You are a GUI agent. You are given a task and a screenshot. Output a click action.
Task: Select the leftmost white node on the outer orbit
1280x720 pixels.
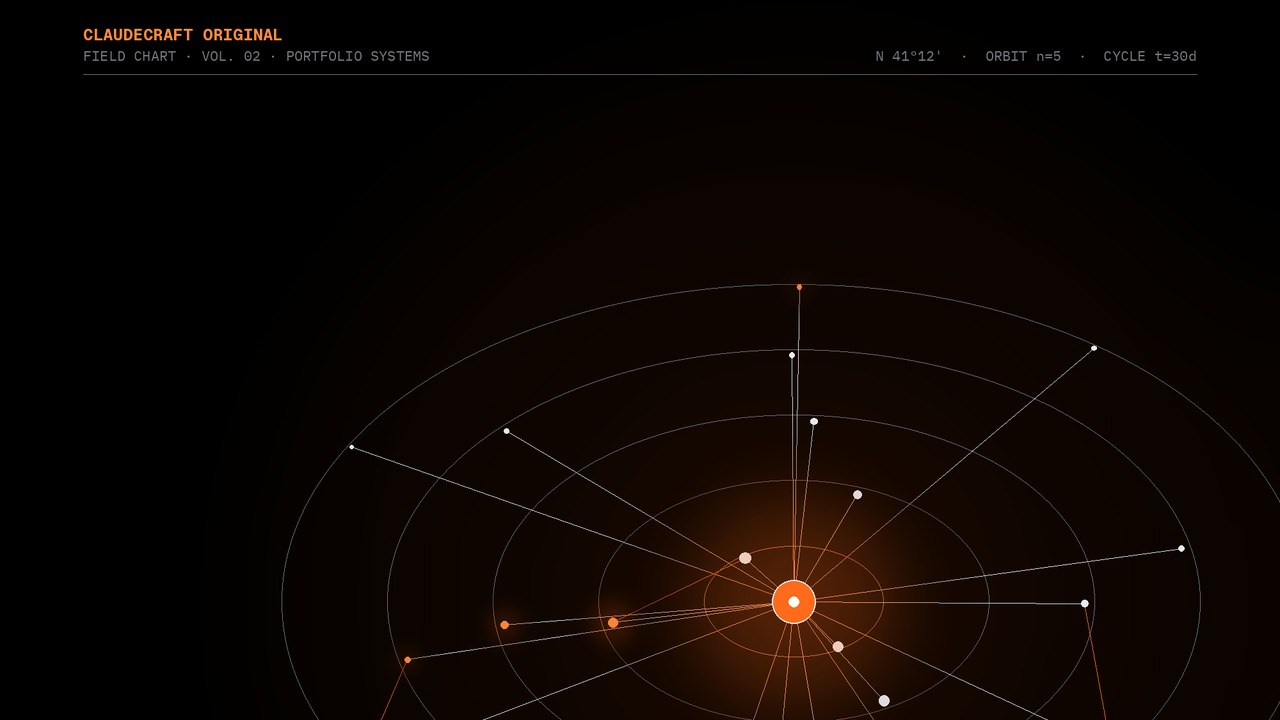click(352, 447)
